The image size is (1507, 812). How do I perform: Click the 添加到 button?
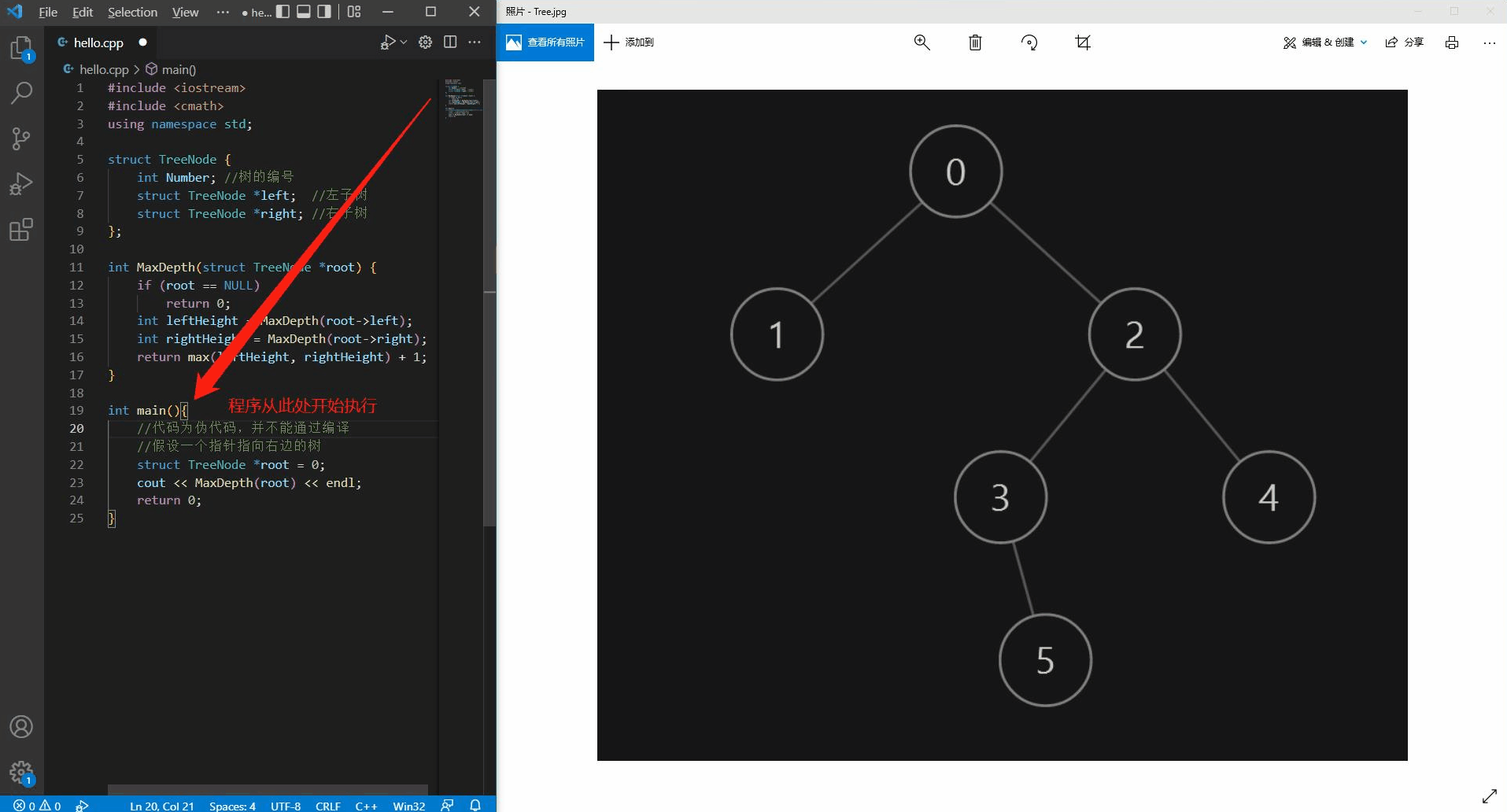[629, 42]
